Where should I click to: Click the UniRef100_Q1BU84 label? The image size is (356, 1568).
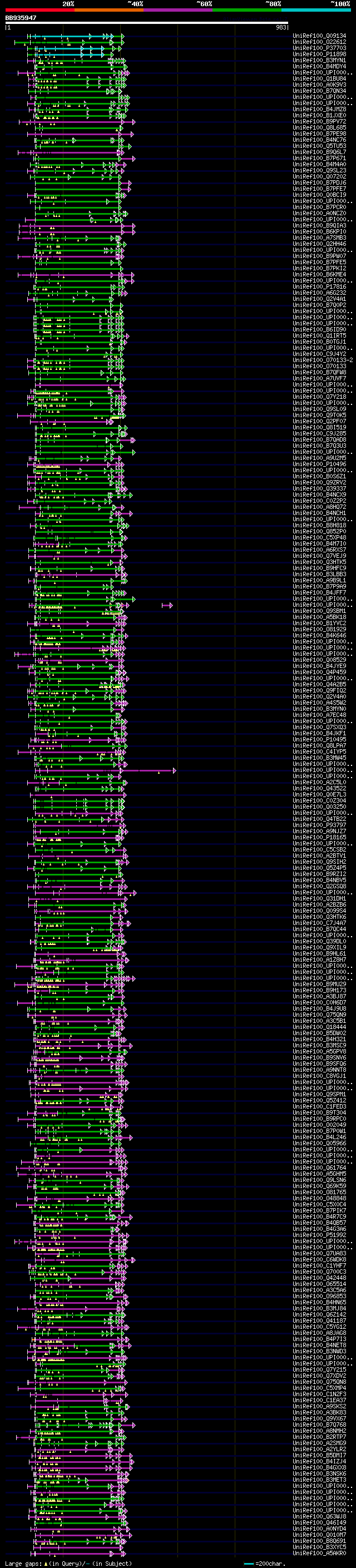pyautogui.click(x=319, y=78)
